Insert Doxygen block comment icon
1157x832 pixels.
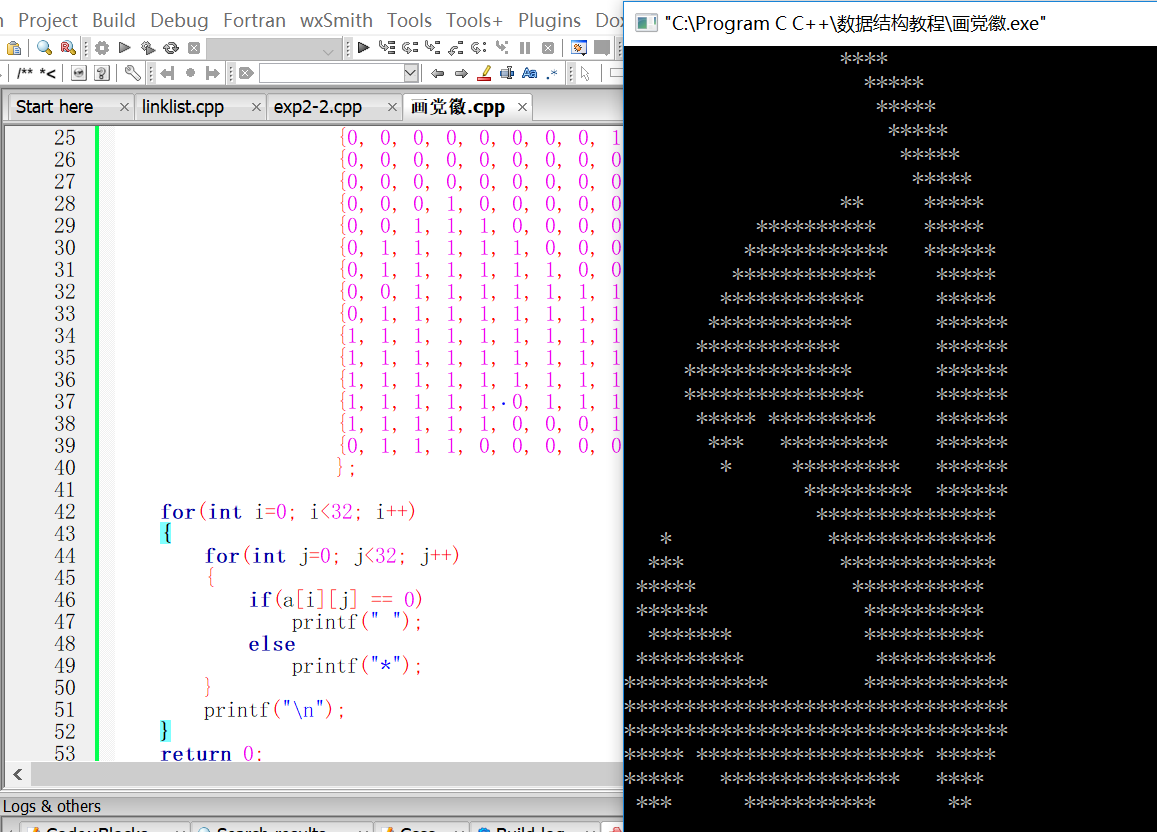click(x=23, y=73)
